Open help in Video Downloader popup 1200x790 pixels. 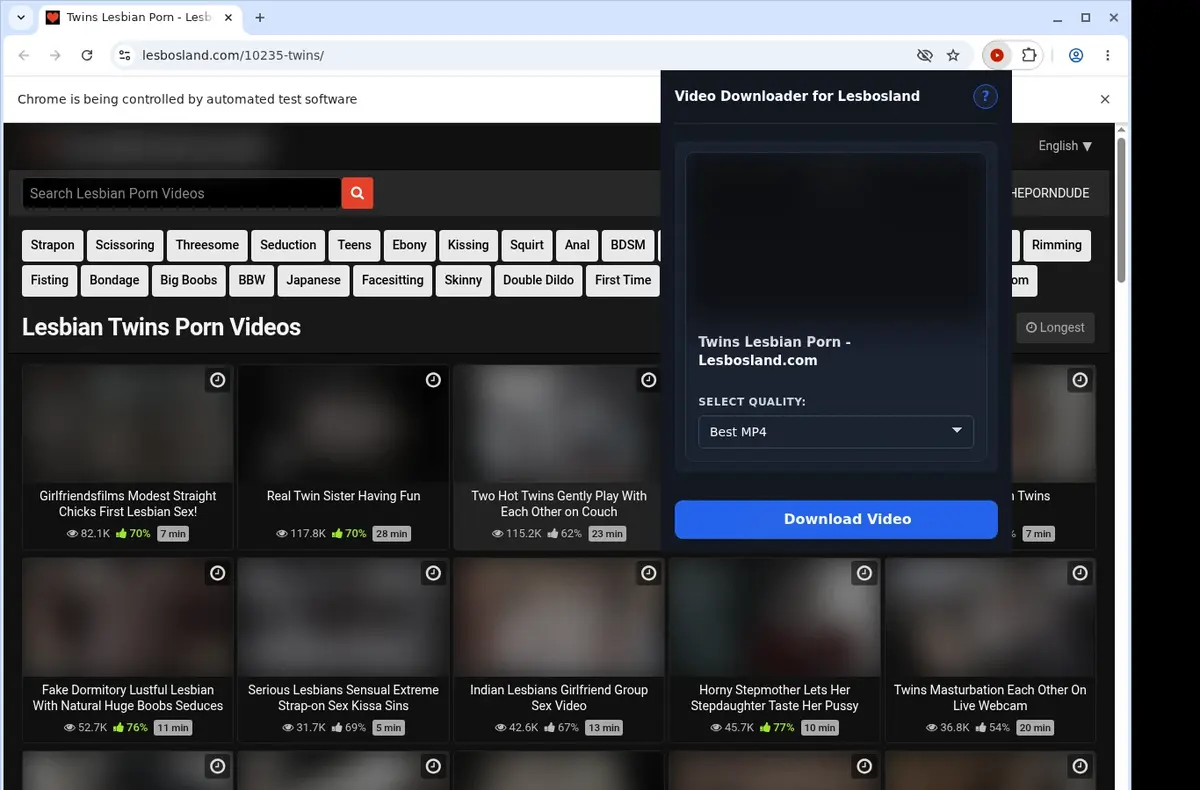click(985, 96)
